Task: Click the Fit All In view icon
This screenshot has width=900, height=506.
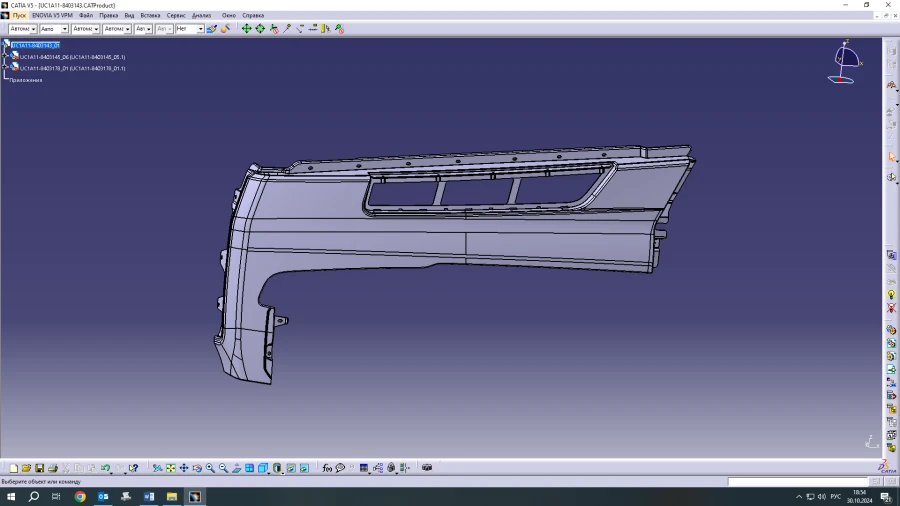Action: (x=171, y=468)
